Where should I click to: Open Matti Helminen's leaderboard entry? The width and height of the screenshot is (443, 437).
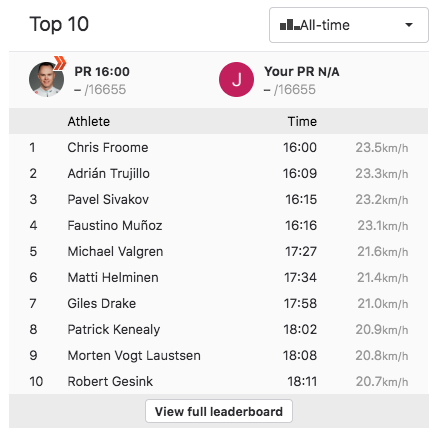click(x=113, y=277)
